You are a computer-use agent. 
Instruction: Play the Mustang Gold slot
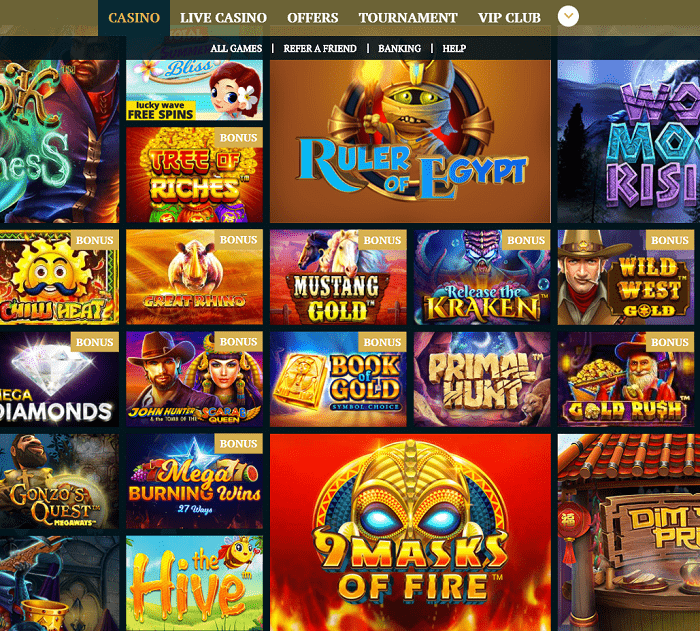point(338,277)
